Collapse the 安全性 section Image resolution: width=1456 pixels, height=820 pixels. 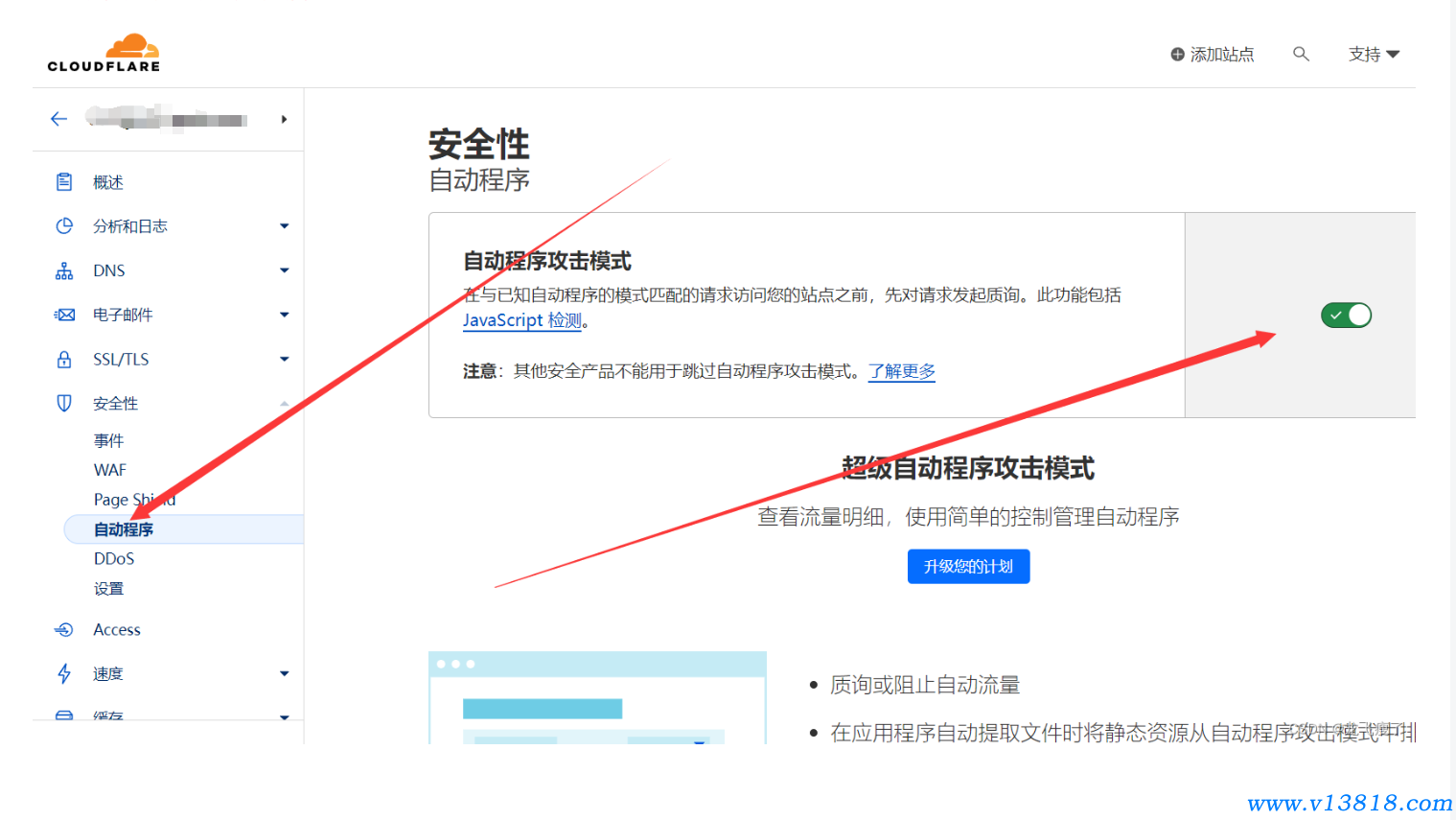coord(284,404)
